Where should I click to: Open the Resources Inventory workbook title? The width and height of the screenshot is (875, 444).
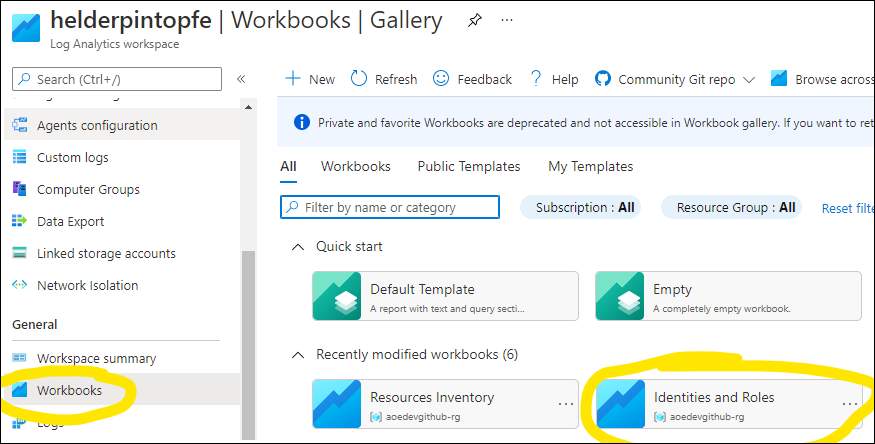[x=432, y=397]
